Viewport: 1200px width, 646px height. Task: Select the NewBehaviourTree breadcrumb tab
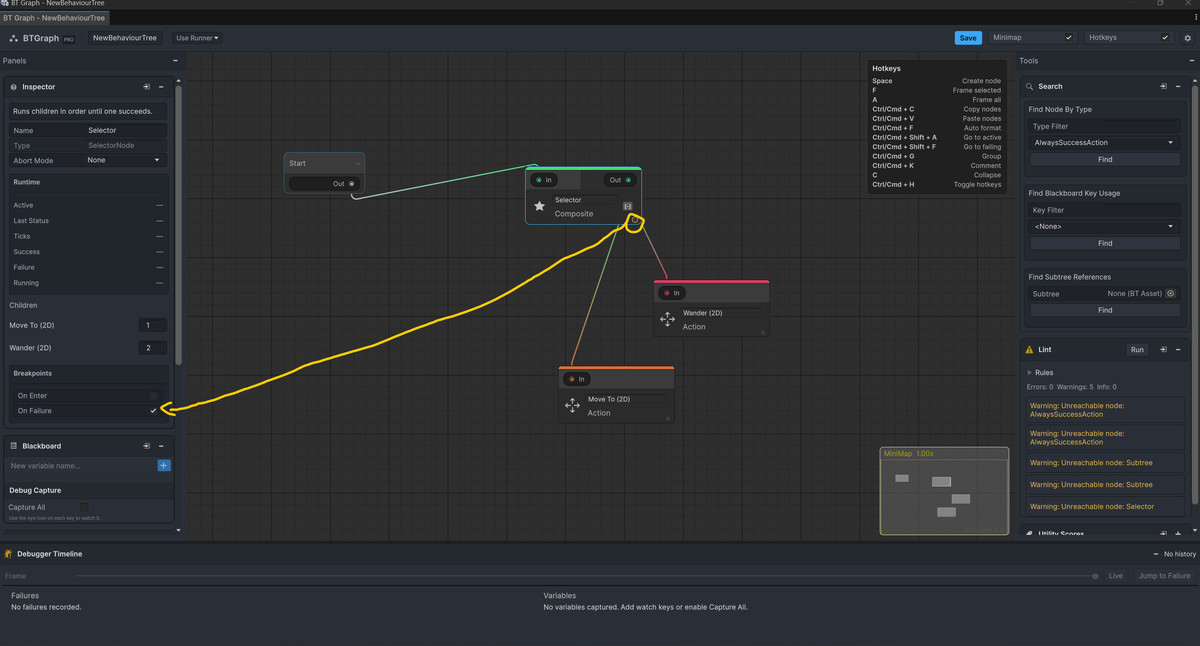click(125, 38)
